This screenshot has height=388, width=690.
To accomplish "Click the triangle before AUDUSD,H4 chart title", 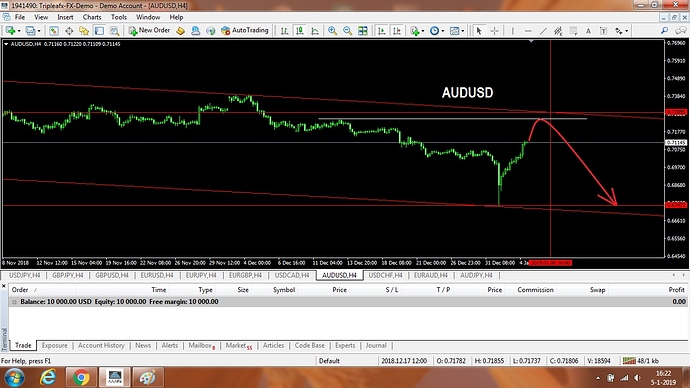I will (x=6, y=44).
